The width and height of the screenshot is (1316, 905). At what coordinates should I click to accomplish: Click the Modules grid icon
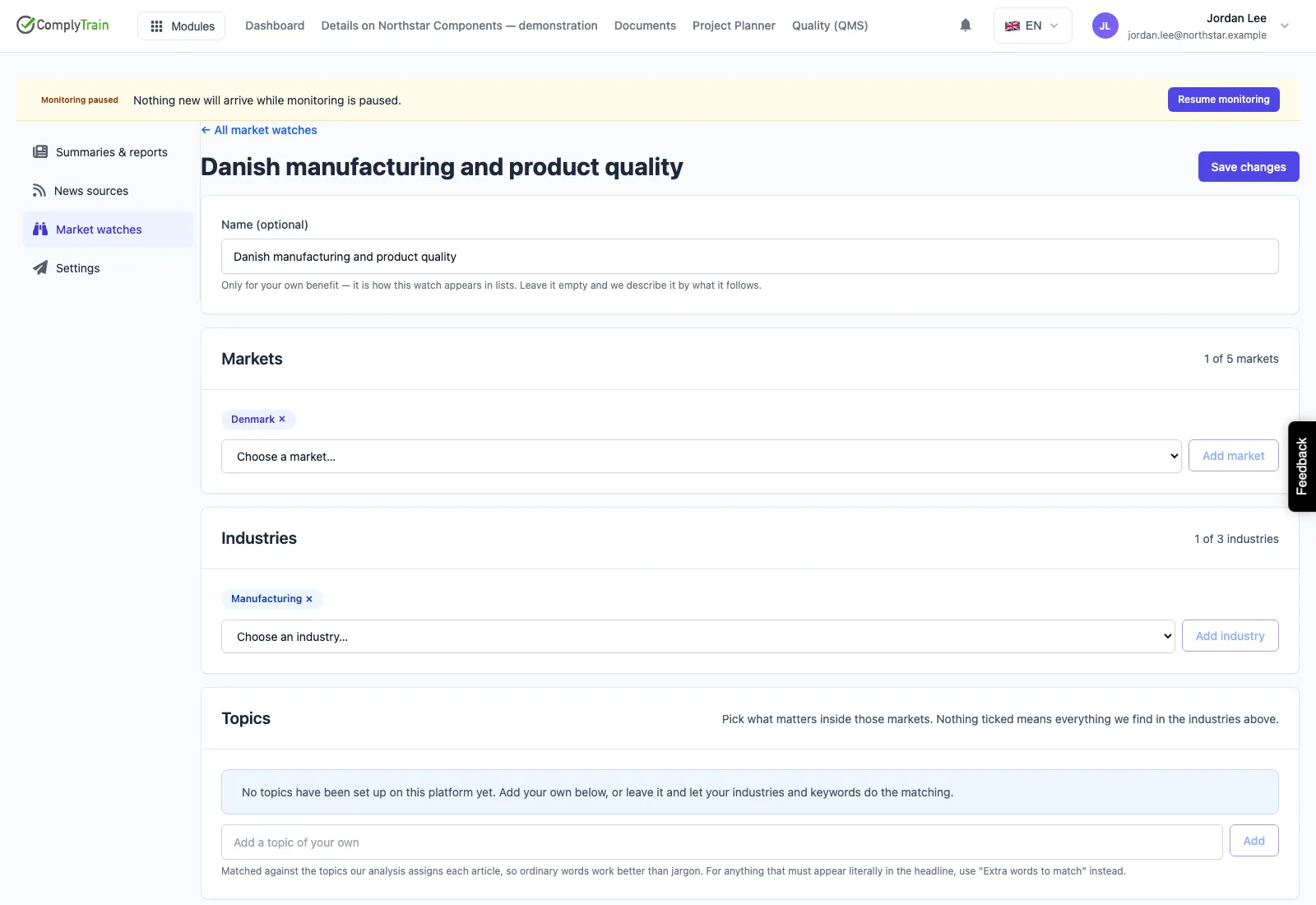(x=156, y=26)
